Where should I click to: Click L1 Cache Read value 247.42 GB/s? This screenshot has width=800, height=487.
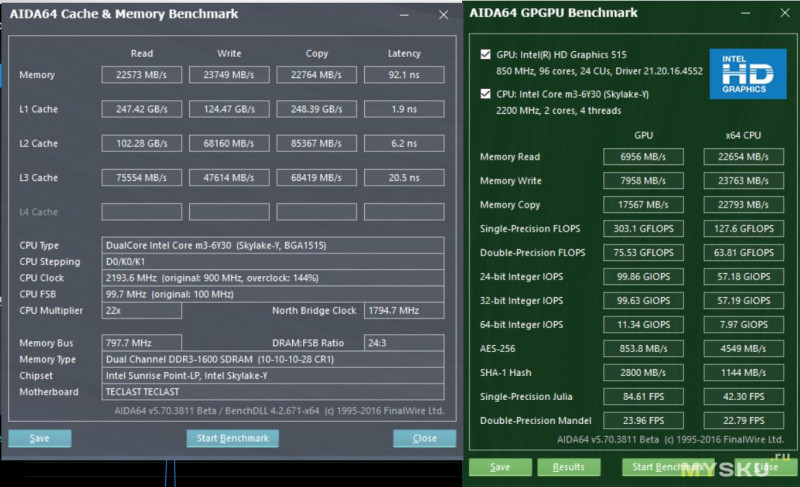coord(141,109)
